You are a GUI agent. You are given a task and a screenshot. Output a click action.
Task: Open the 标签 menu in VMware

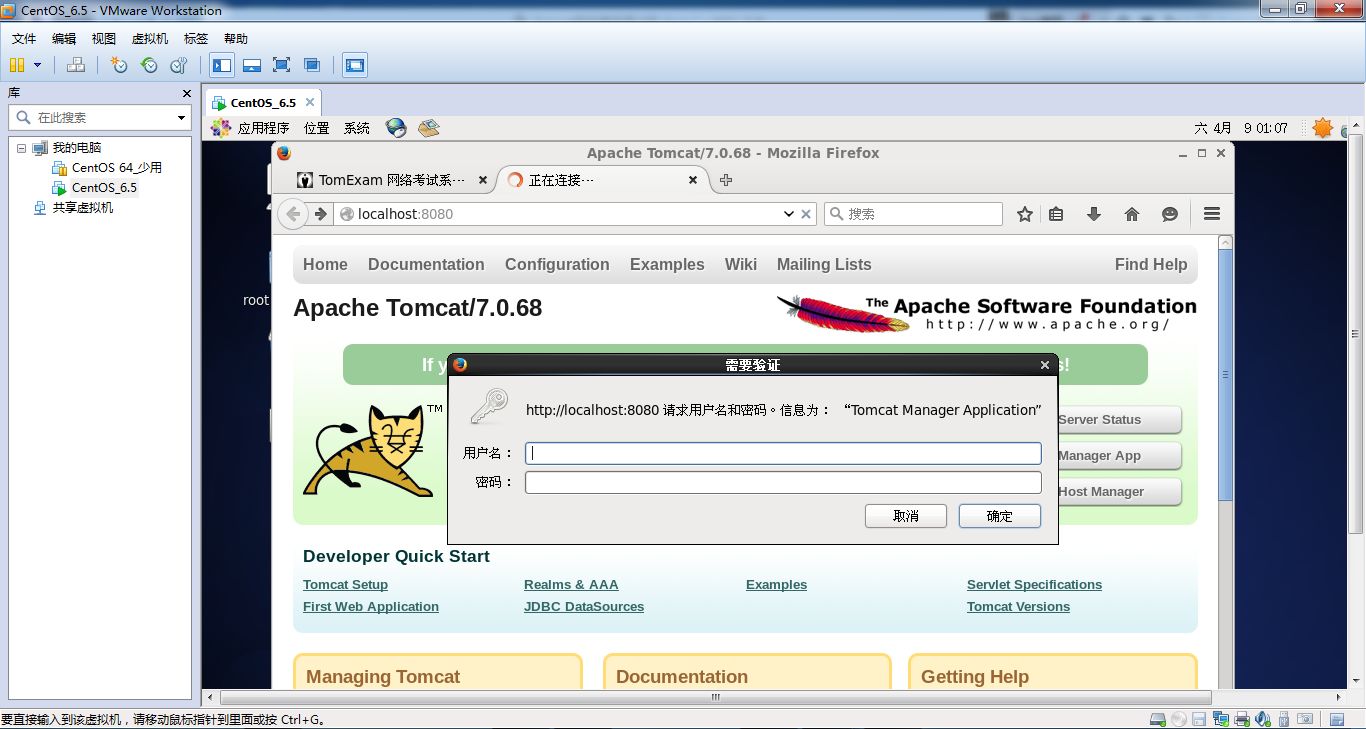click(x=196, y=39)
